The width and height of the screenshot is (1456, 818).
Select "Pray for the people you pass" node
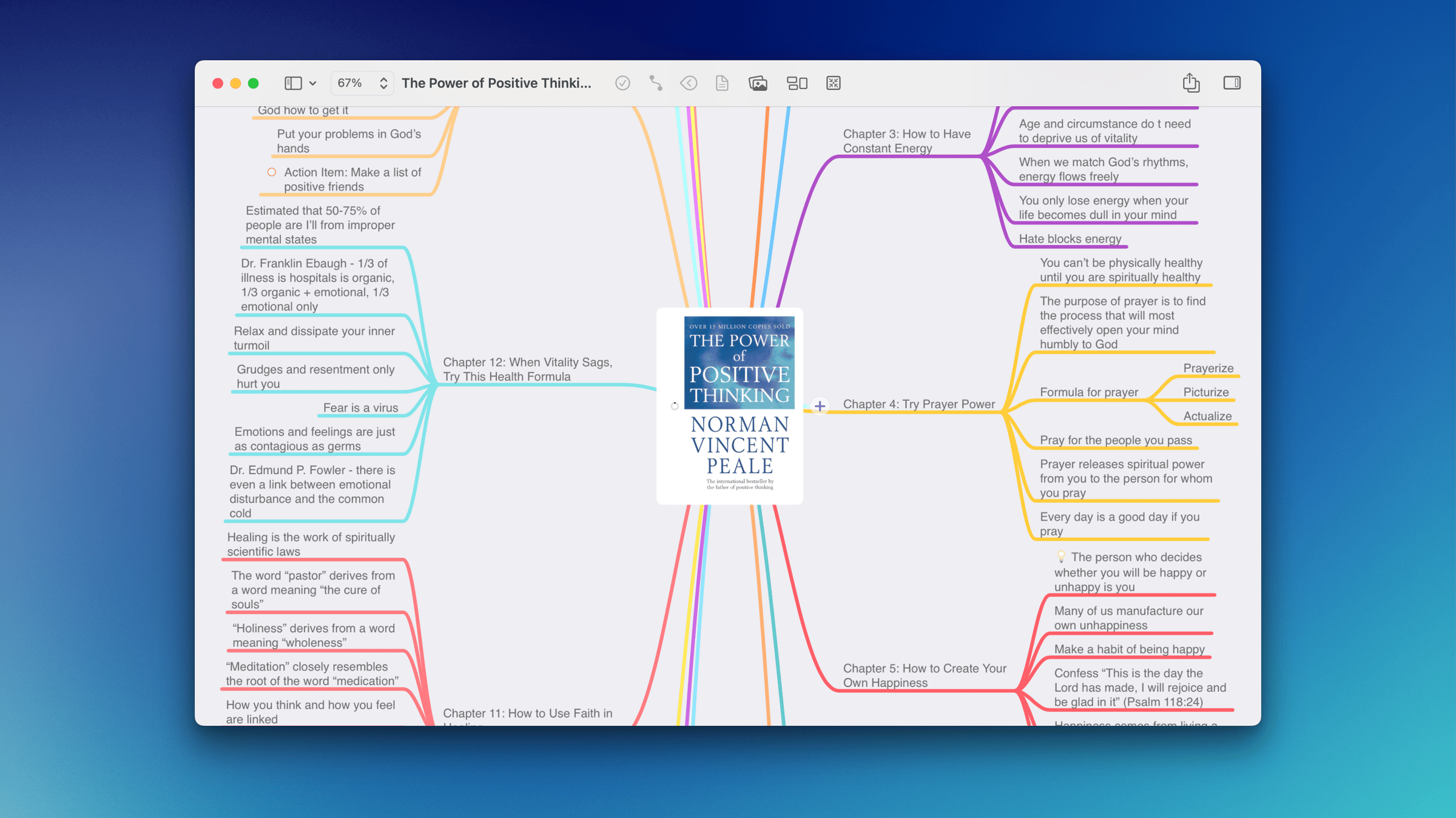(x=1116, y=440)
